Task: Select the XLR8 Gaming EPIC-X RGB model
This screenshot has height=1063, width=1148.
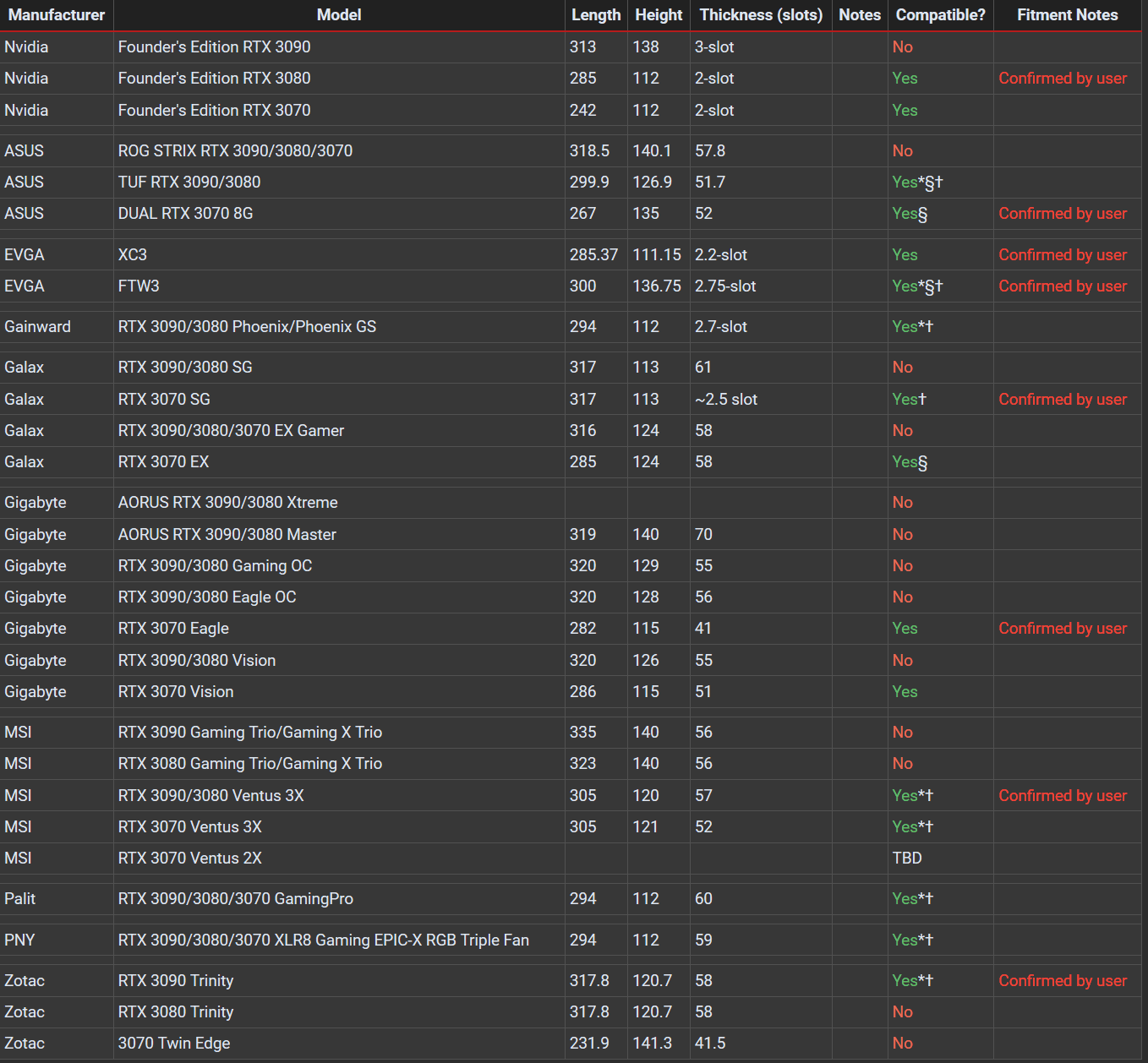Action: point(339,940)
